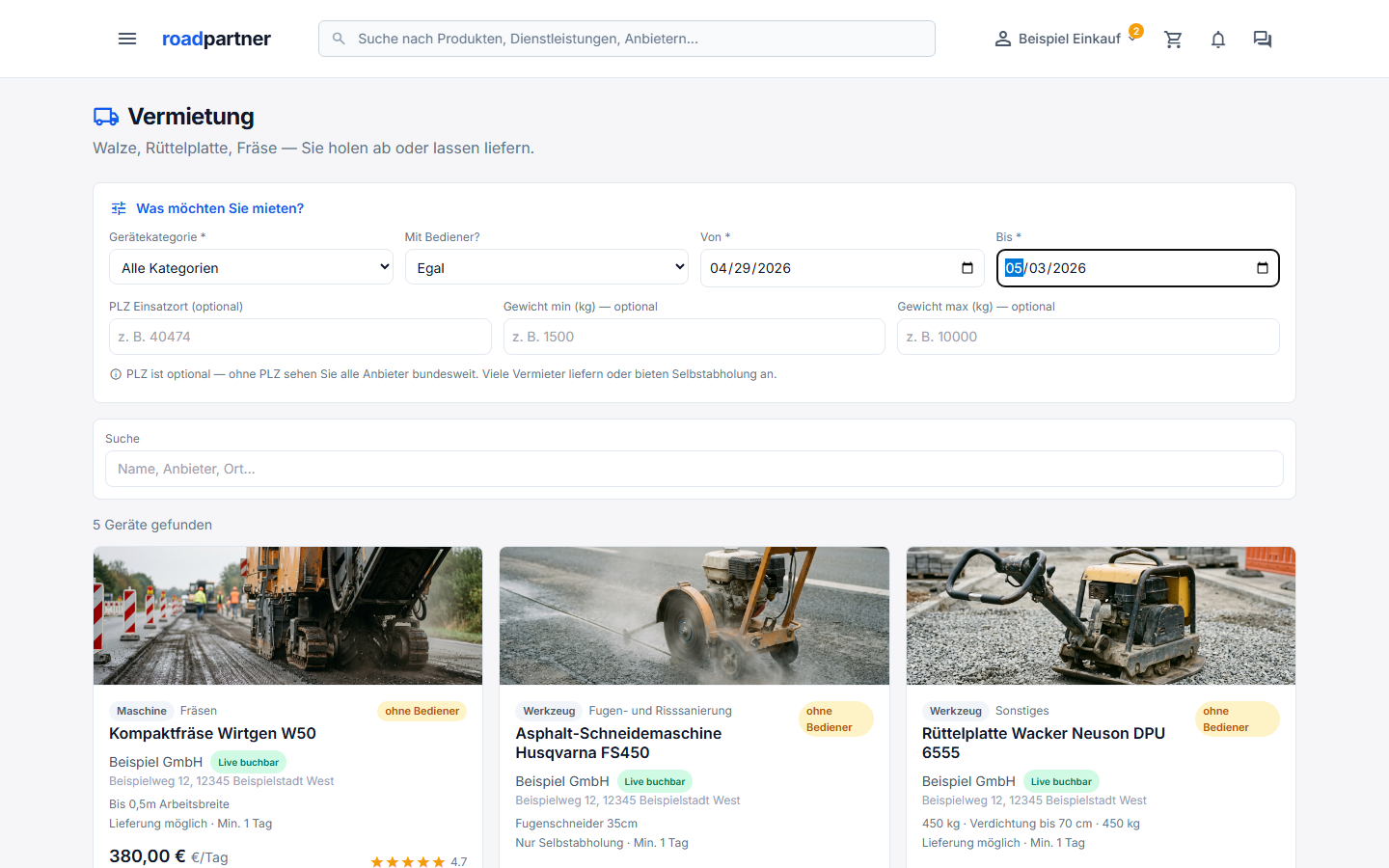This screenshot has height=868, width=1389.
Task: Click 'Fugenschneider 35cm' text
Action: point(577,824)
